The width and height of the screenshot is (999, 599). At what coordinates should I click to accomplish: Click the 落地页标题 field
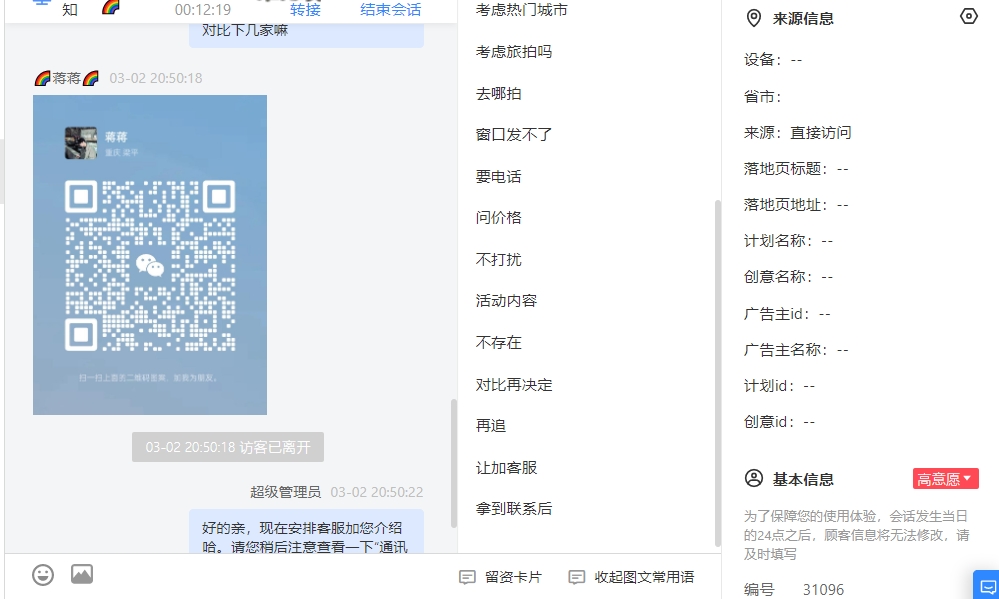[x=796, y=169]
